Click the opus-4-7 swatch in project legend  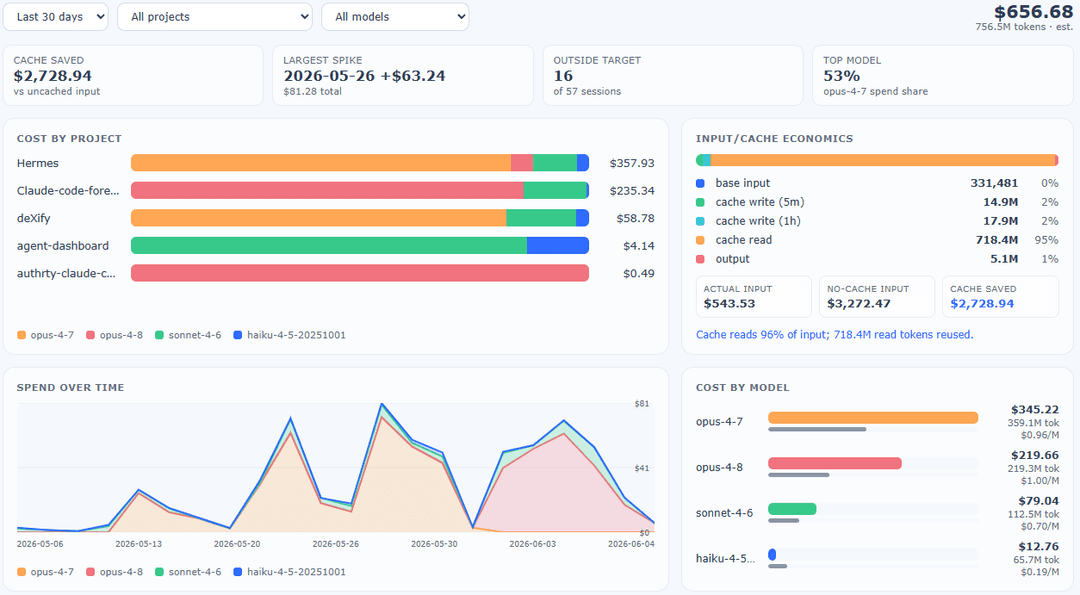point(21,335)
